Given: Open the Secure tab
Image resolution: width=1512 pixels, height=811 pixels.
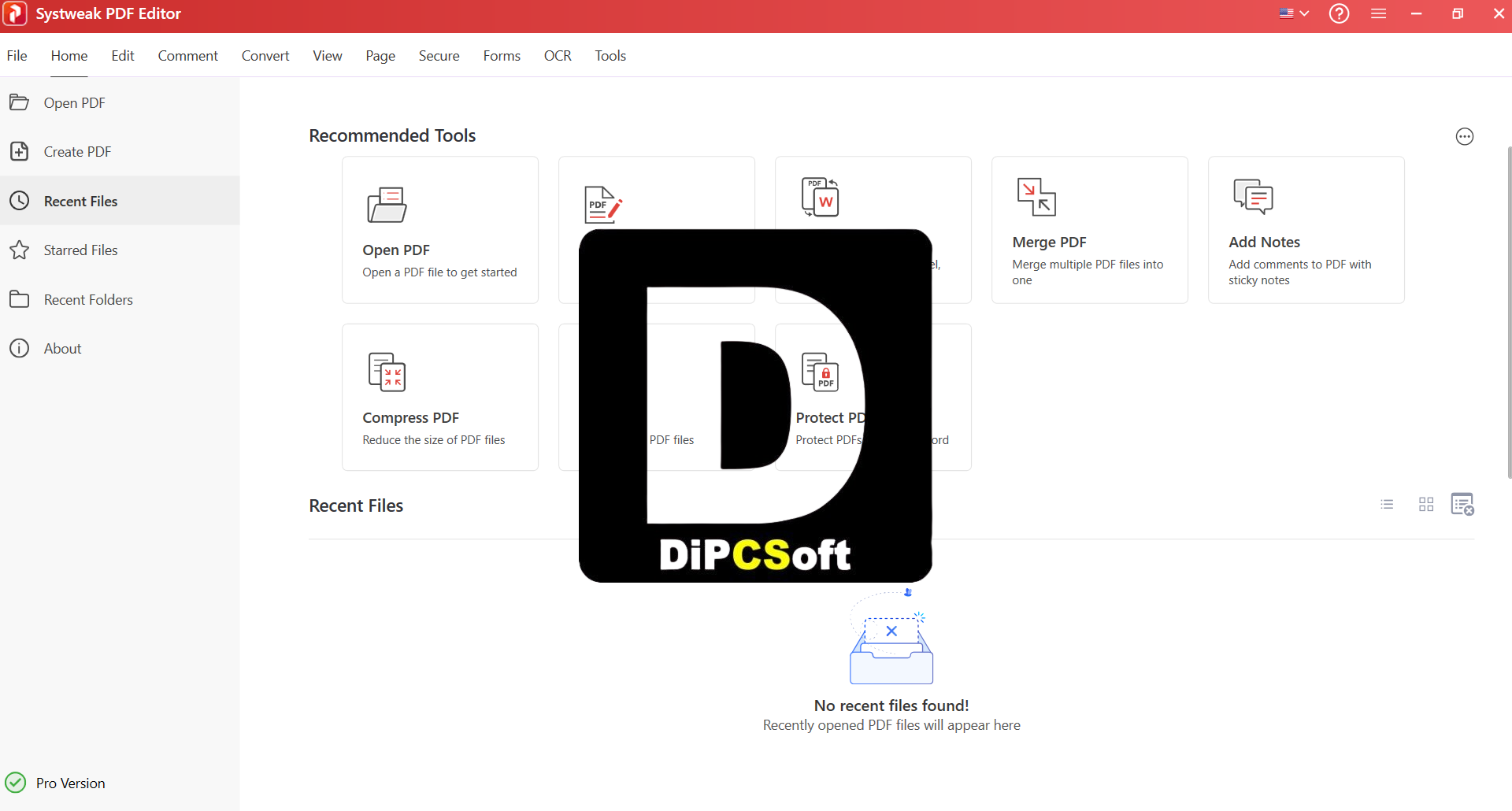Looking at the screenshot, I should click(439, 56).
